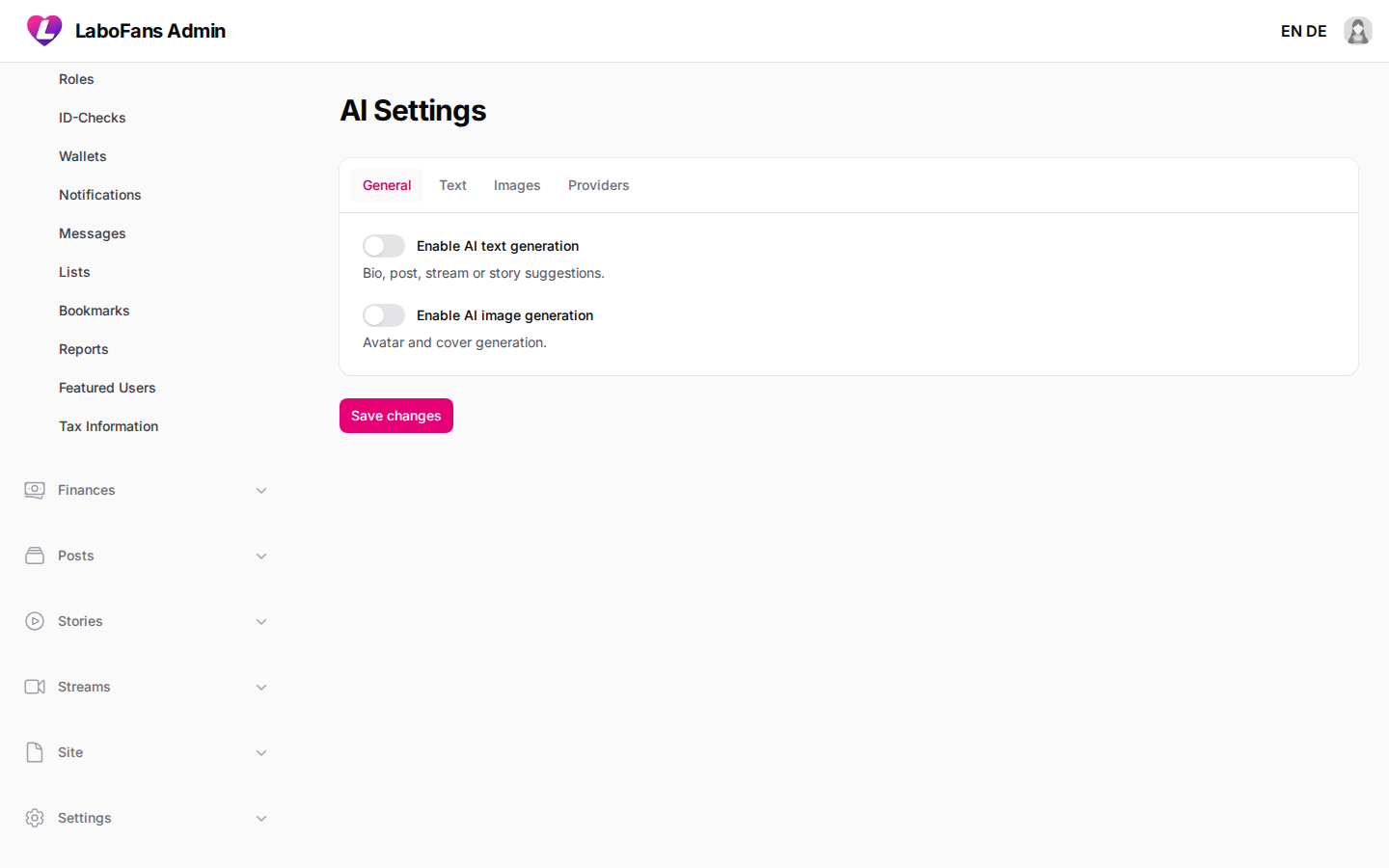Click the Streams video camera icon
1389x868 pixels.
click(x=35, y=687)
